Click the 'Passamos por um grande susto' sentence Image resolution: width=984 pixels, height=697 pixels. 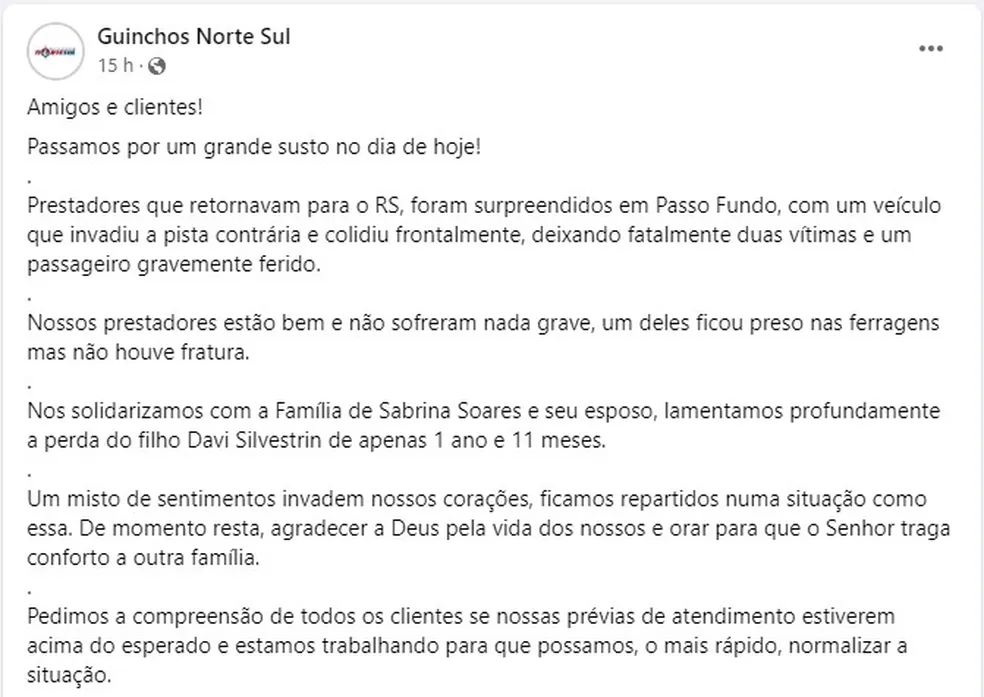click(x=254, y=147)
